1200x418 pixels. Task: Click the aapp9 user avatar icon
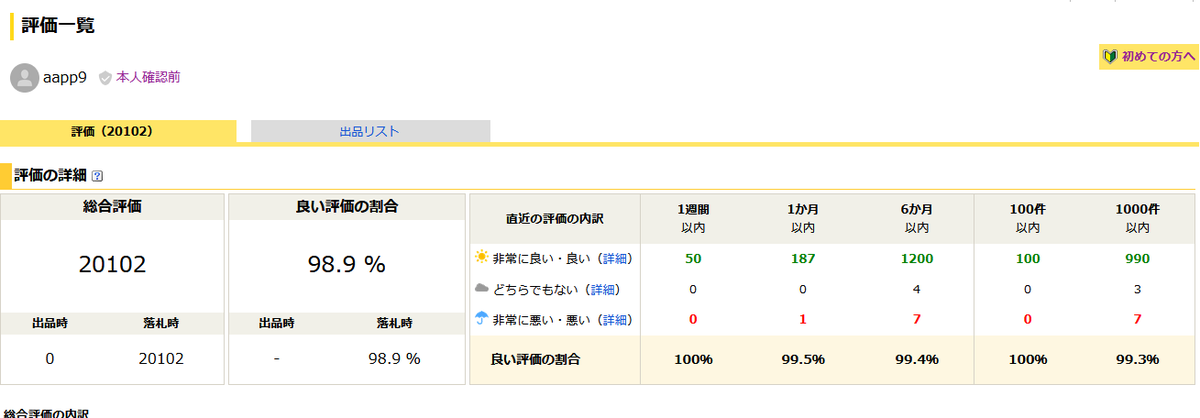[x=24, y=77]
